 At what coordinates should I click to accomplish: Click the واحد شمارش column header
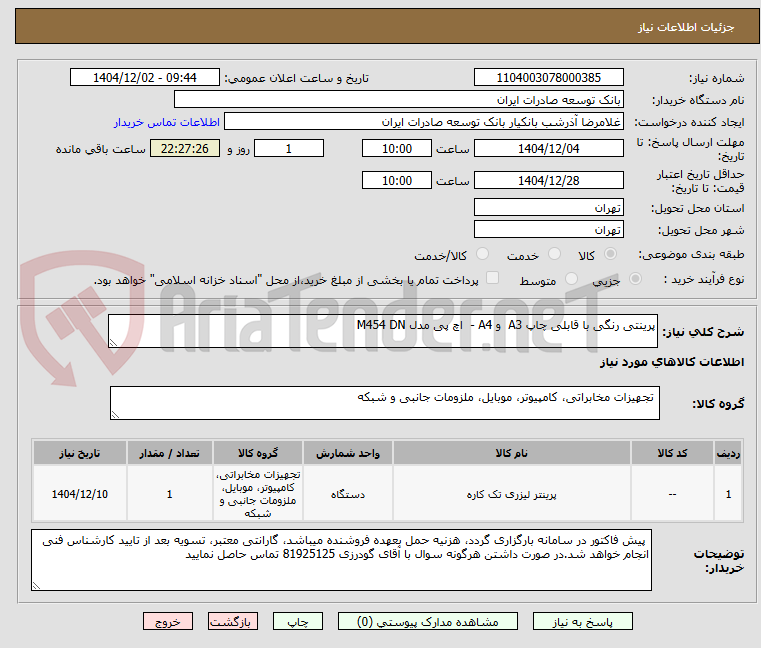347,453
